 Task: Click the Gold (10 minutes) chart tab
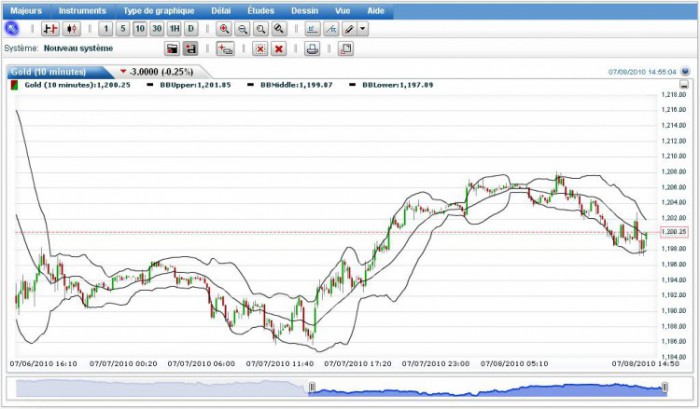[x=48, y=72]
